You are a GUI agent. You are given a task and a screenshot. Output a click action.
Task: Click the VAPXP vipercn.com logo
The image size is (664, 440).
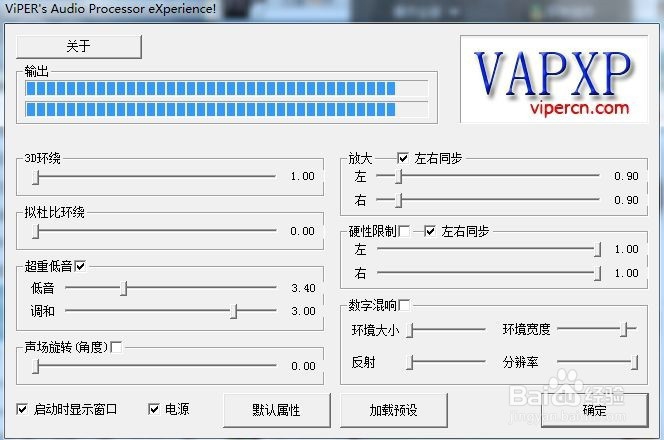[554, 80]
